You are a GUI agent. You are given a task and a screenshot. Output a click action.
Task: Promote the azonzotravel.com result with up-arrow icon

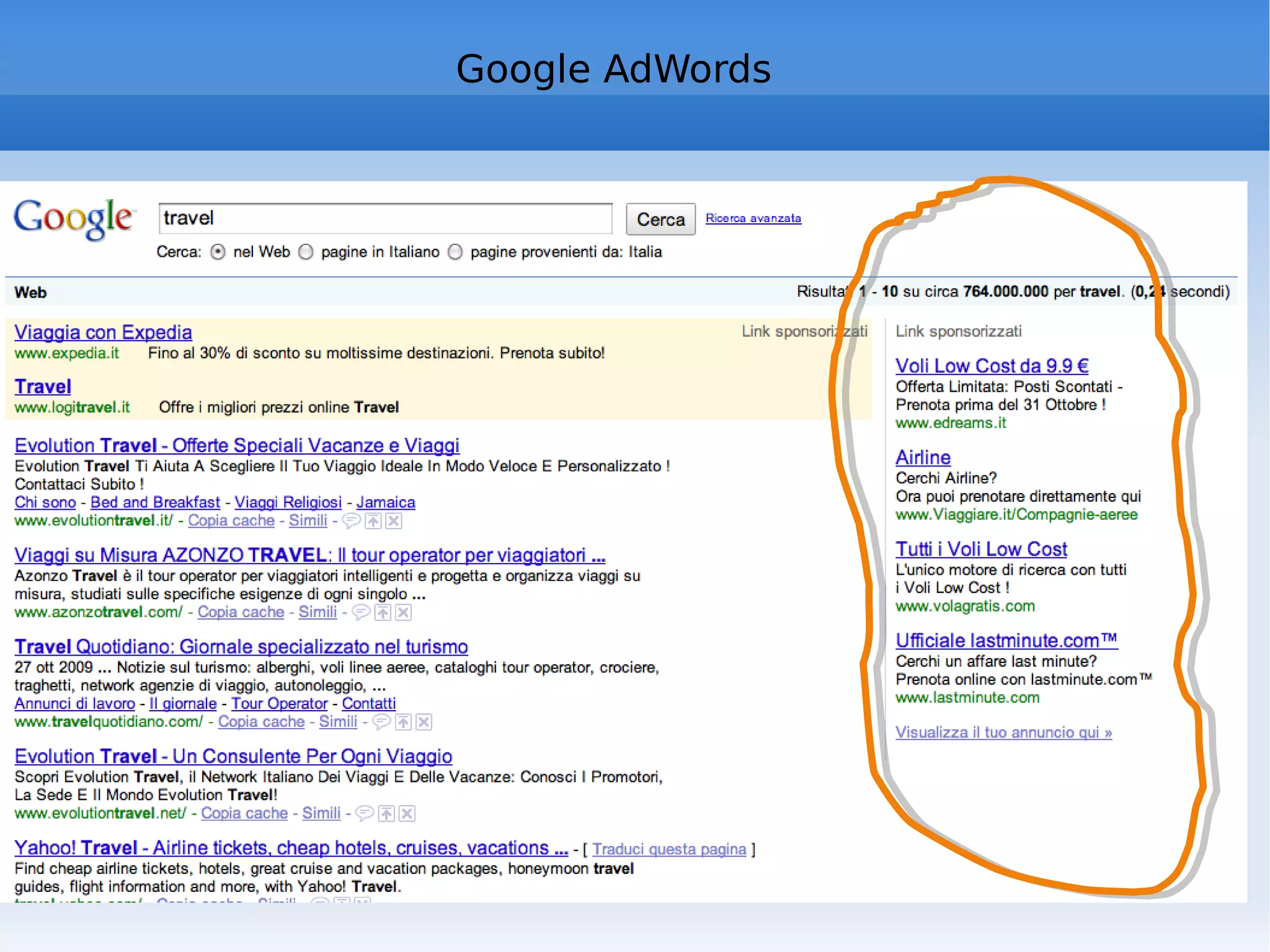383,613
